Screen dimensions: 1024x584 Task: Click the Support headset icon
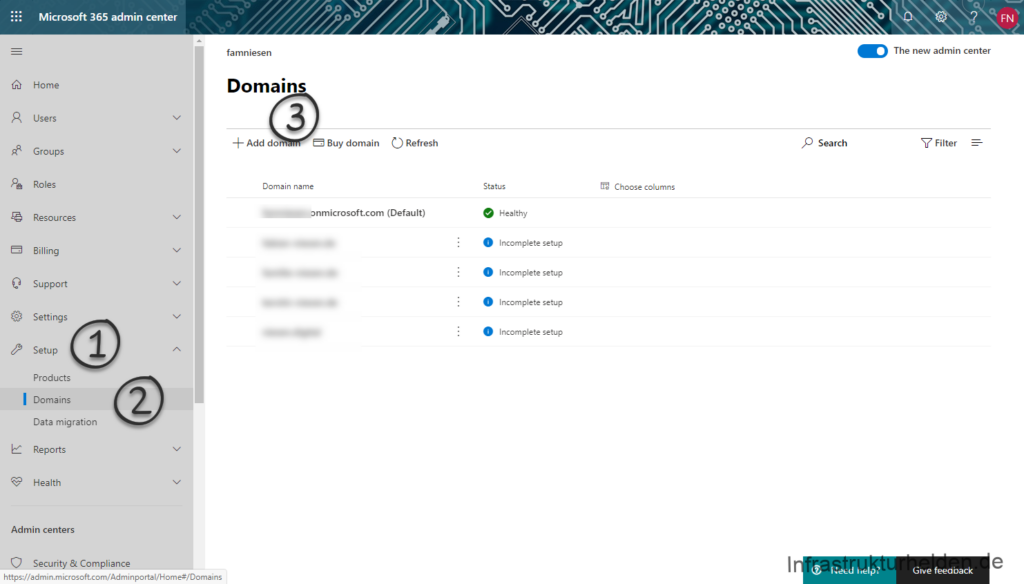16,283
